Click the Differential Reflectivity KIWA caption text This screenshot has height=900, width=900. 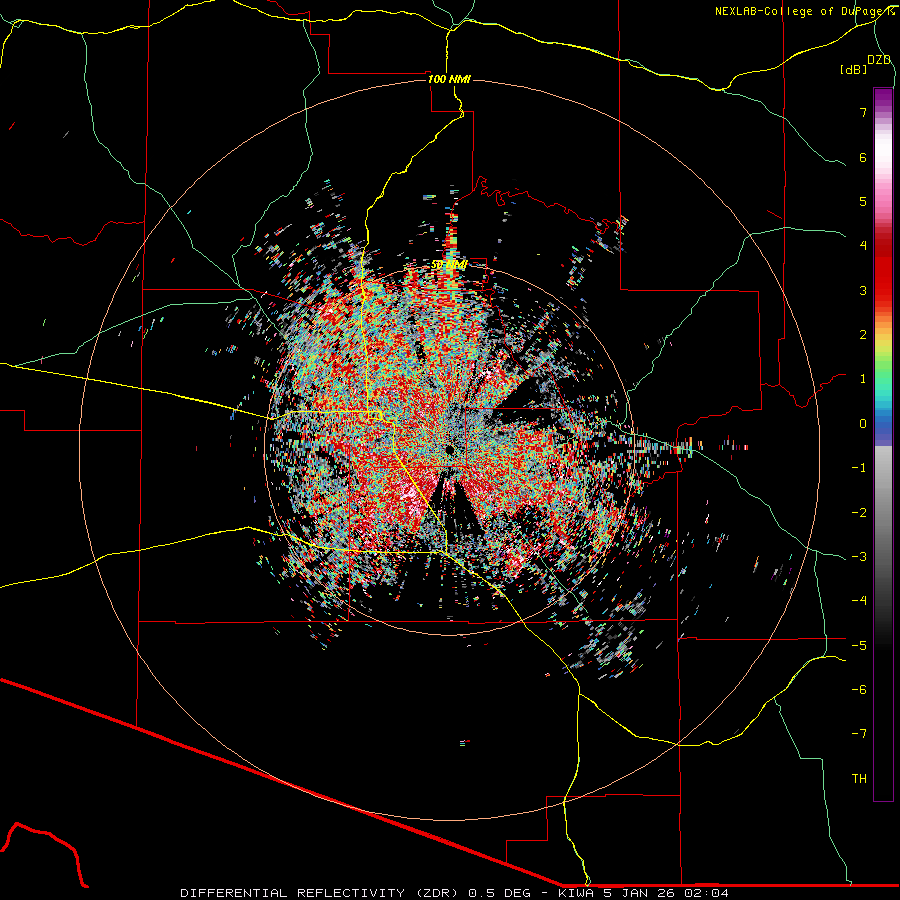click(x=455, y=893)
